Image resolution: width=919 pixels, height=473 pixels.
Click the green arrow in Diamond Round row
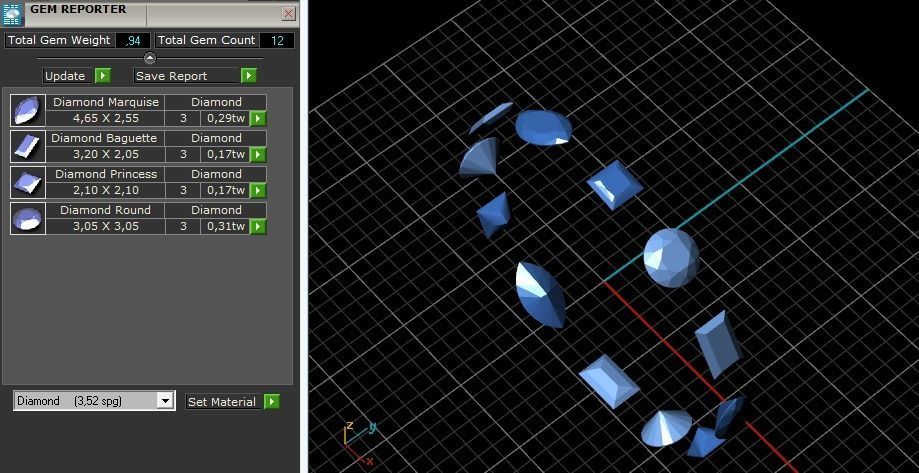(x=258, y=227)
